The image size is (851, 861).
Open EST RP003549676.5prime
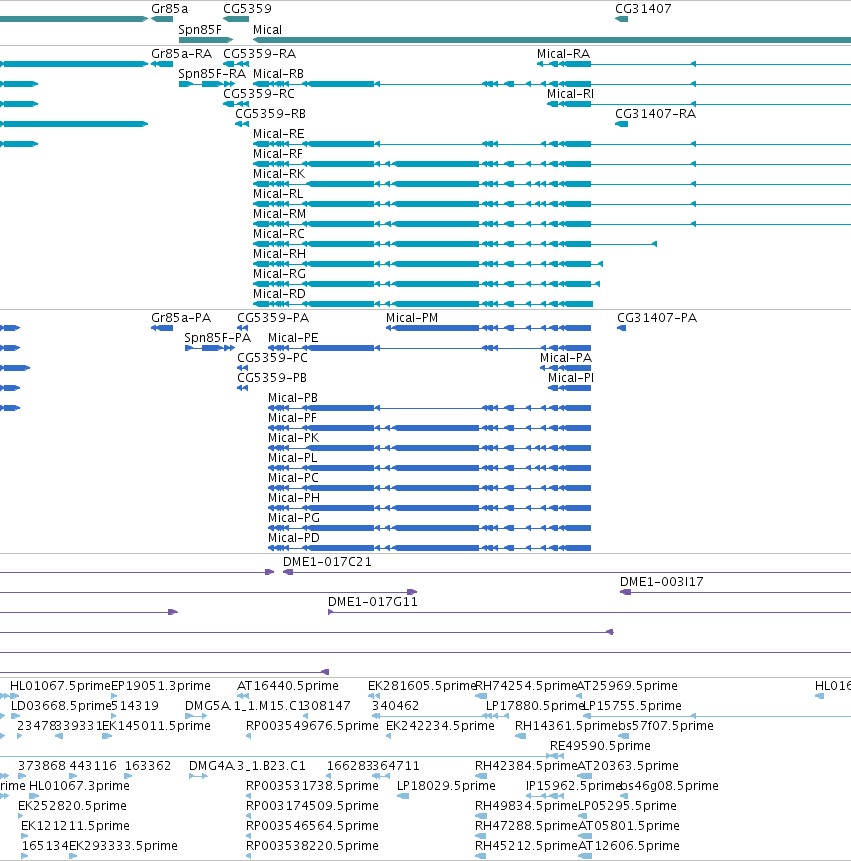312,726
